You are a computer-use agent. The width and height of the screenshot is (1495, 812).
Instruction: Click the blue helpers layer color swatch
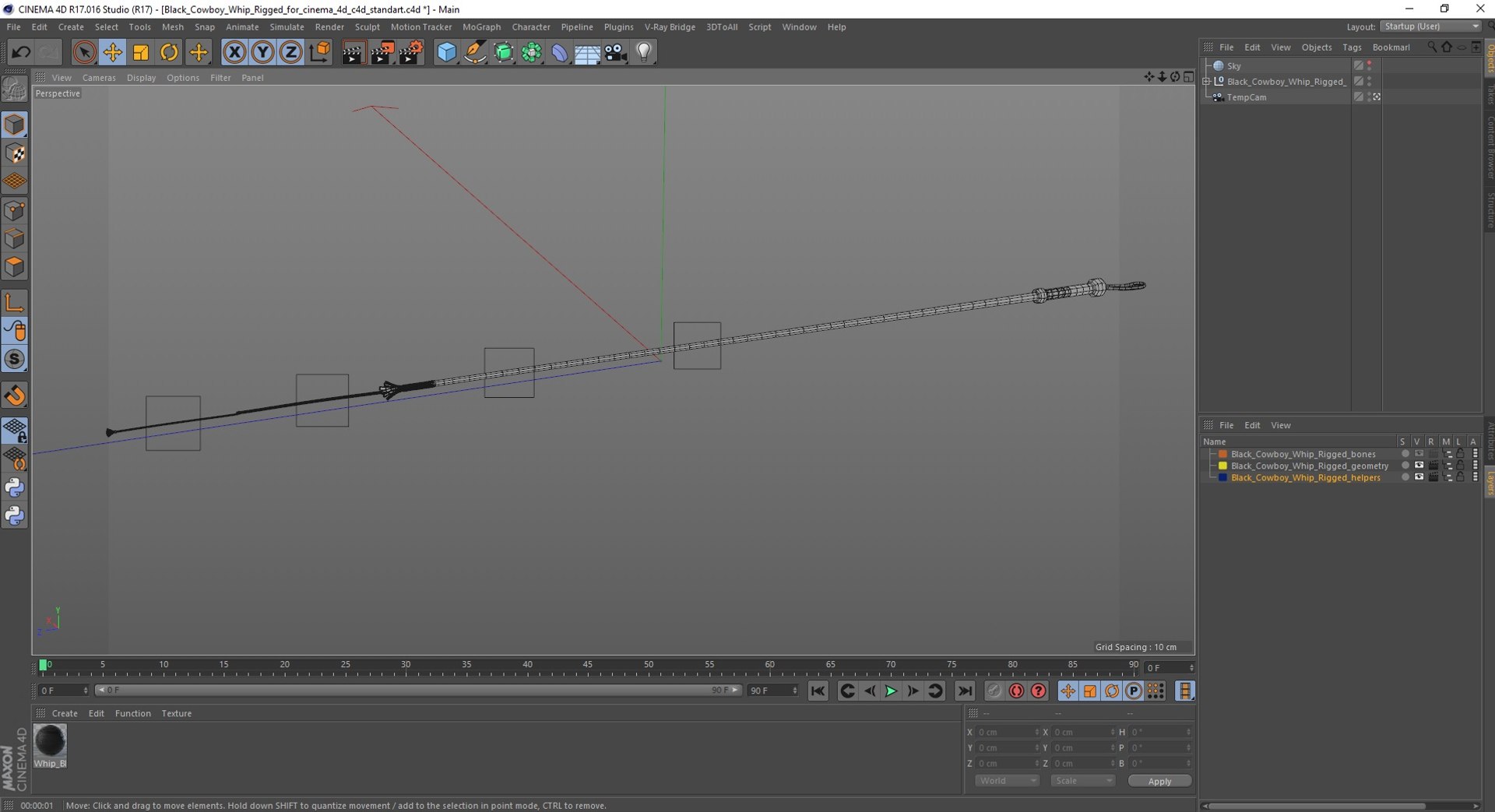click(x=1222, y=477)
